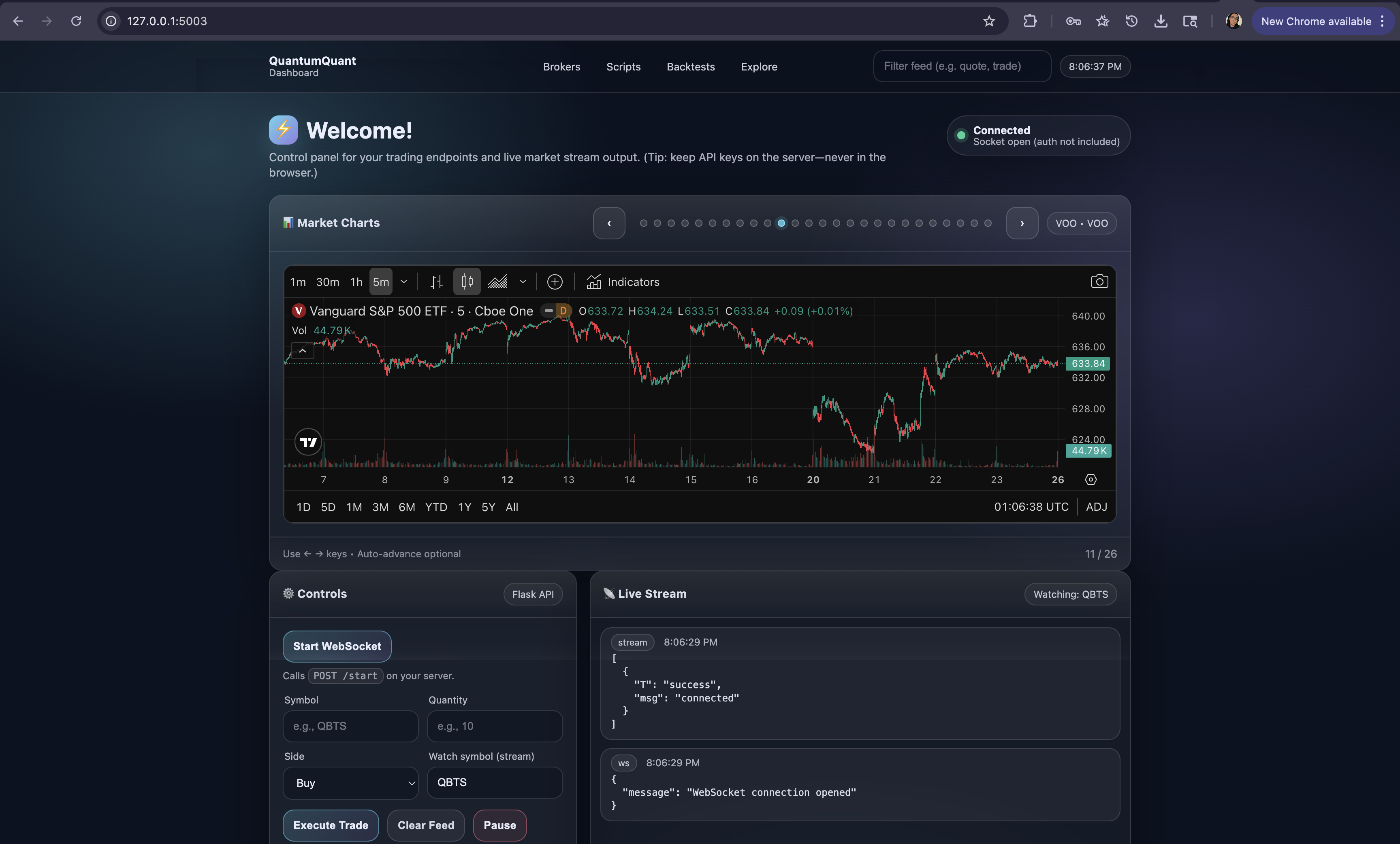The height and width of the screenshot is (844, 1400).
Task: Click the Execute Trade button
Action: 331,825
